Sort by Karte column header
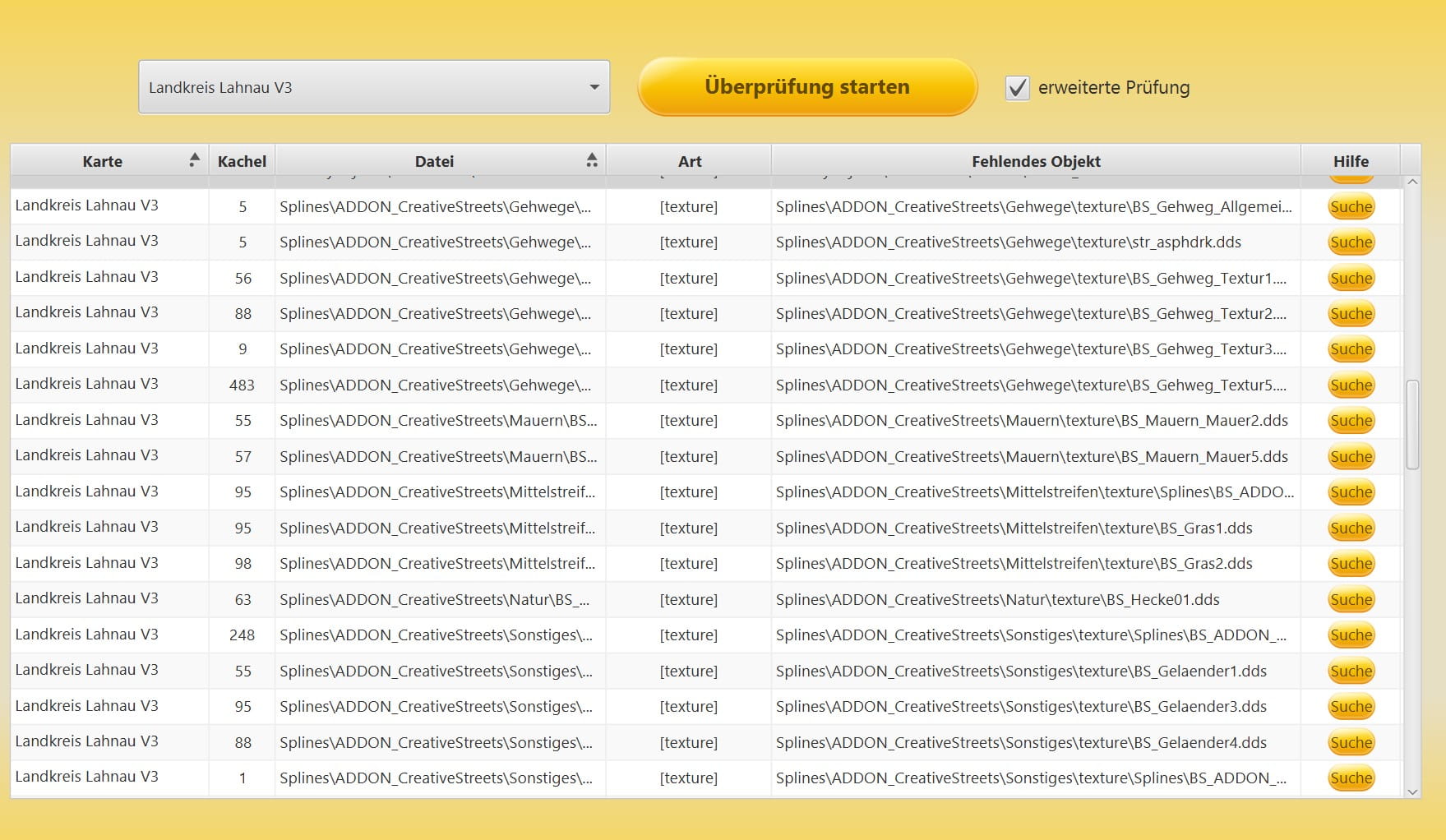The image size is (1446, 840). (x=102, y=161)
